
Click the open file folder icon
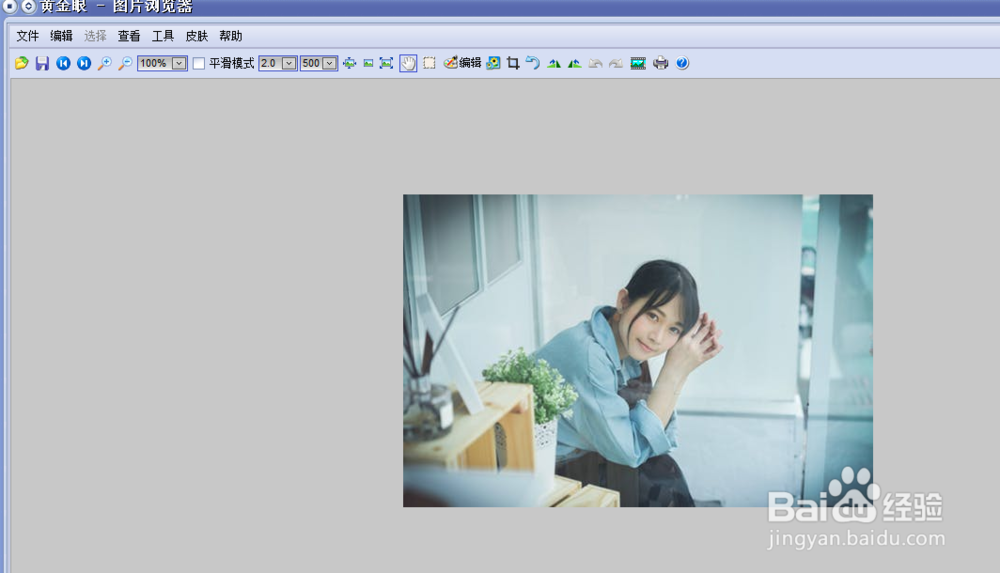(x=22, y=63)
